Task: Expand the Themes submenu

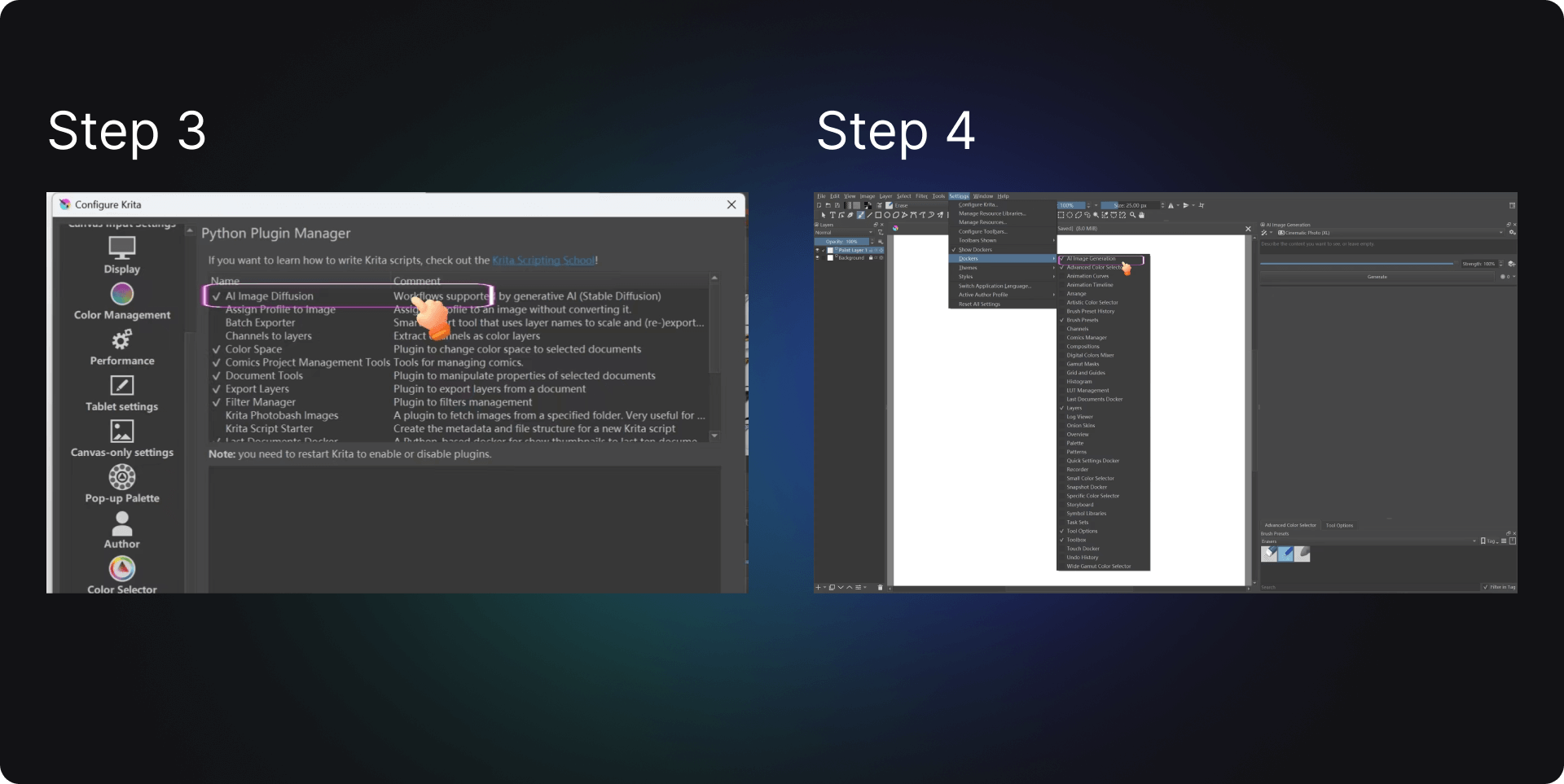Action: 1003,268
